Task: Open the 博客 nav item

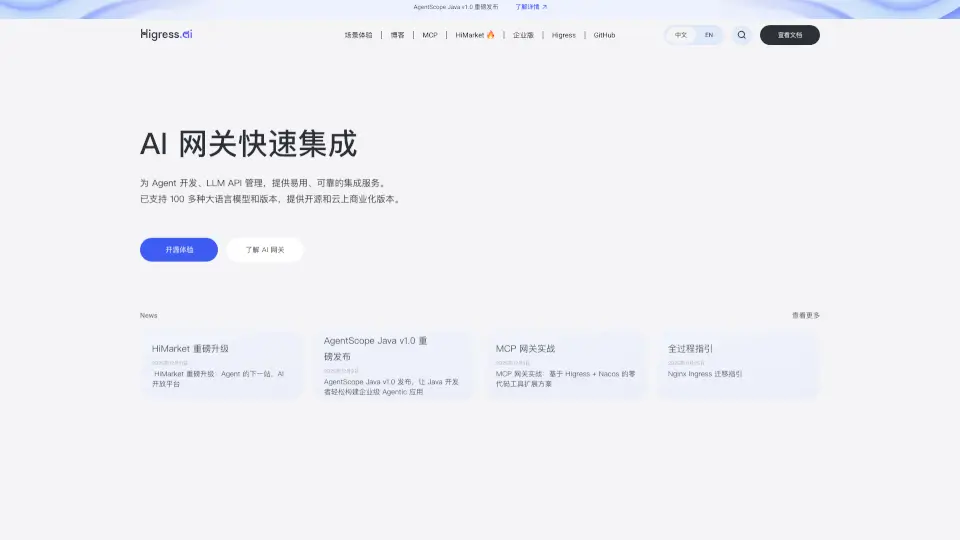Action: 397,35
